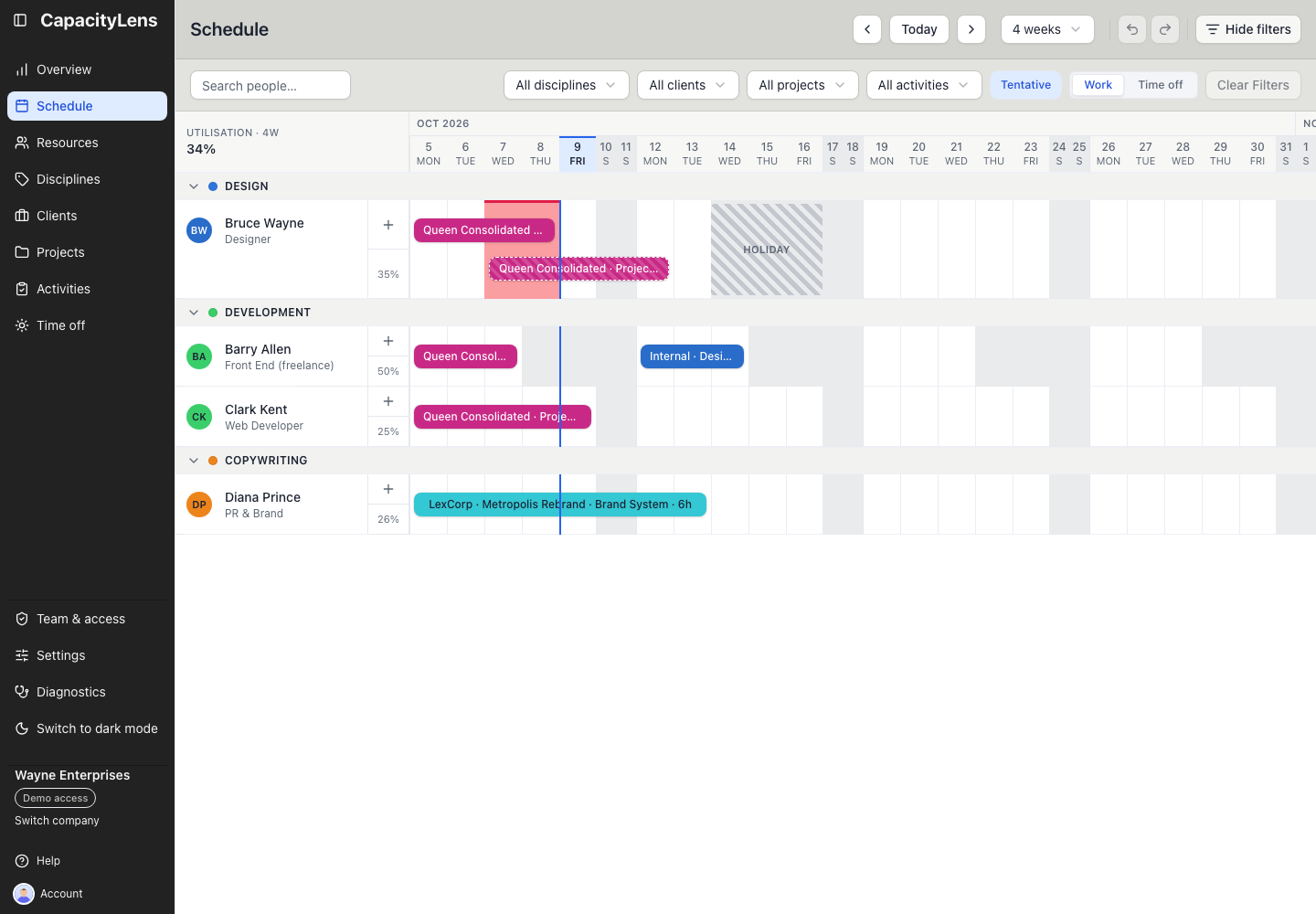Screen dimensions: 1316x914
Task: Collapse the Development group
Action: 194,313
